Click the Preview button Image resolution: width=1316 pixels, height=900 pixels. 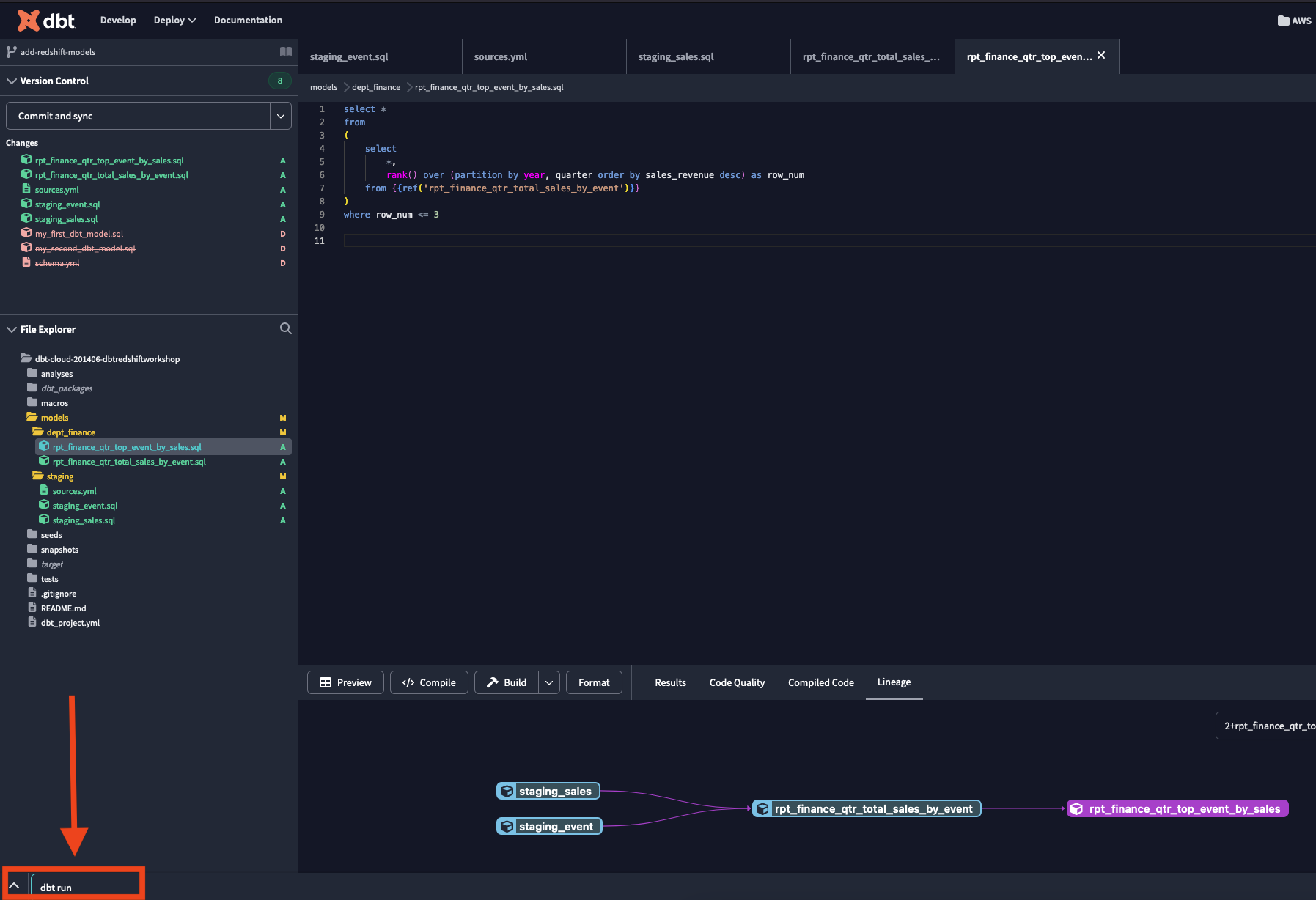coord(345,682)
